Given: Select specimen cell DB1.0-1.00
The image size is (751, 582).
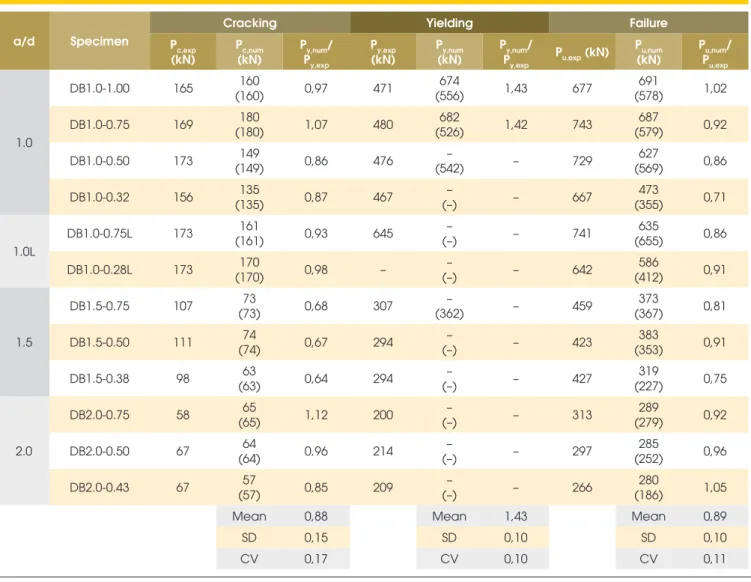Looking at the screenshot, I should (x=99, y=88).
